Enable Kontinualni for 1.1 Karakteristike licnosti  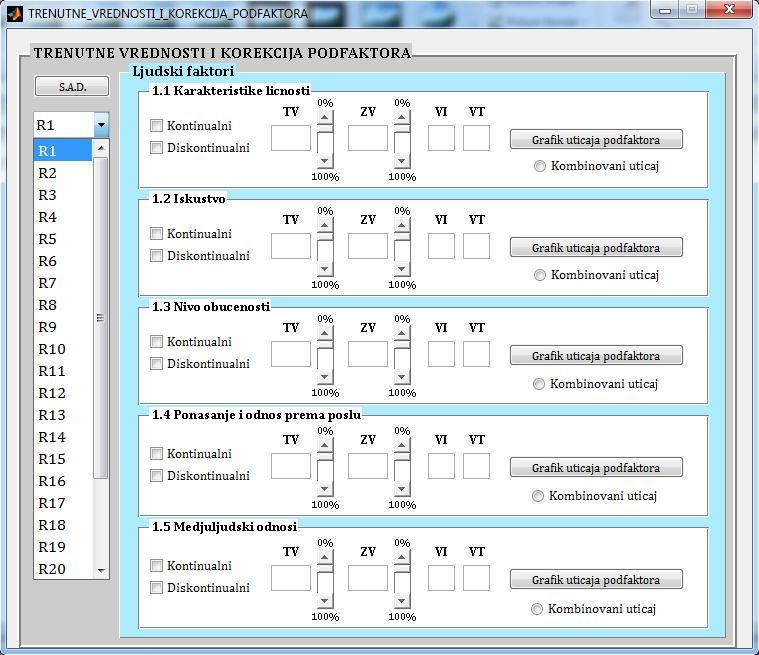coord(156,126)
